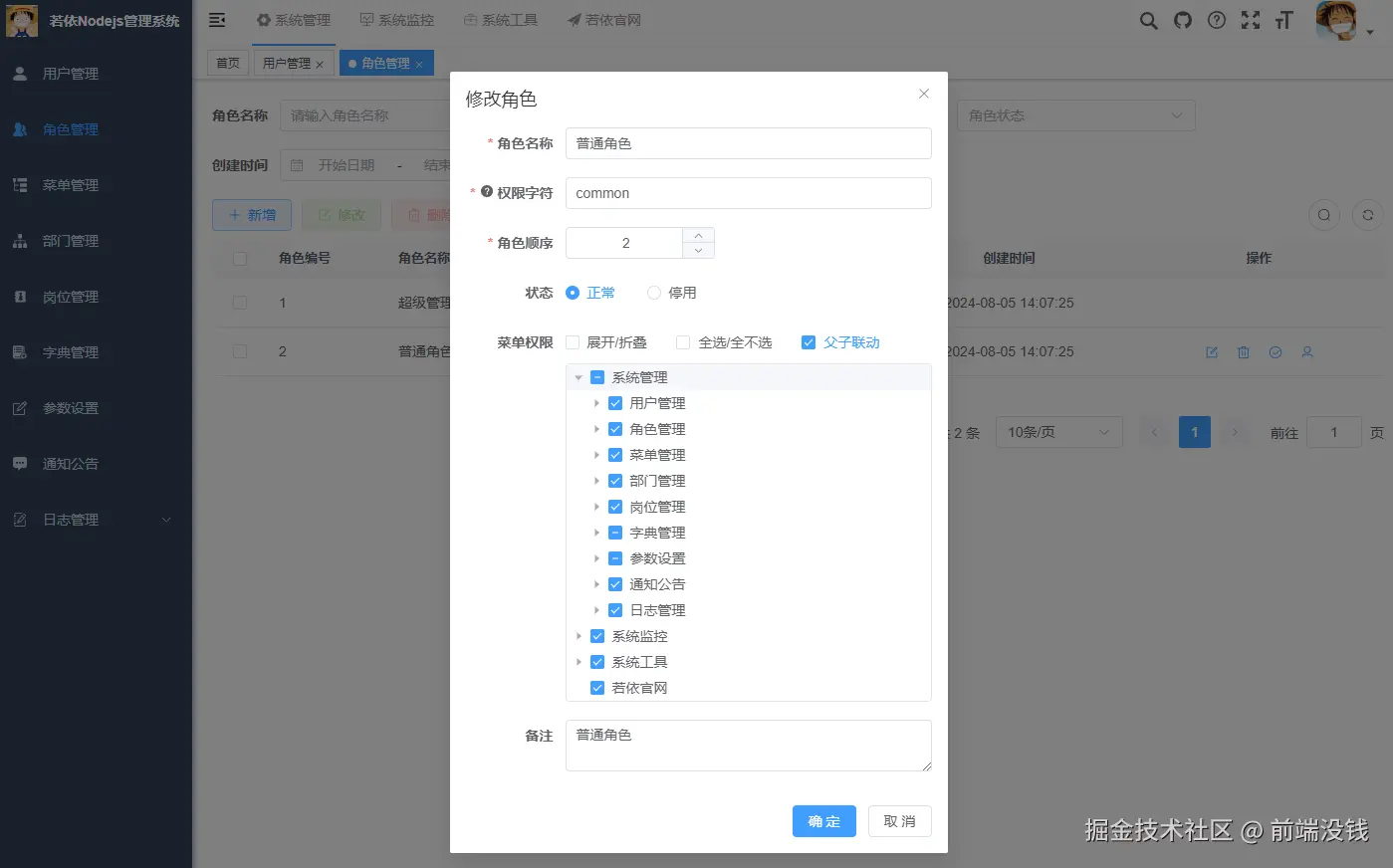Open the 10条/页 page size dropdown
Image resolution: width=1393 pixels, height=868 pixels.
[x=1058, y=432]
